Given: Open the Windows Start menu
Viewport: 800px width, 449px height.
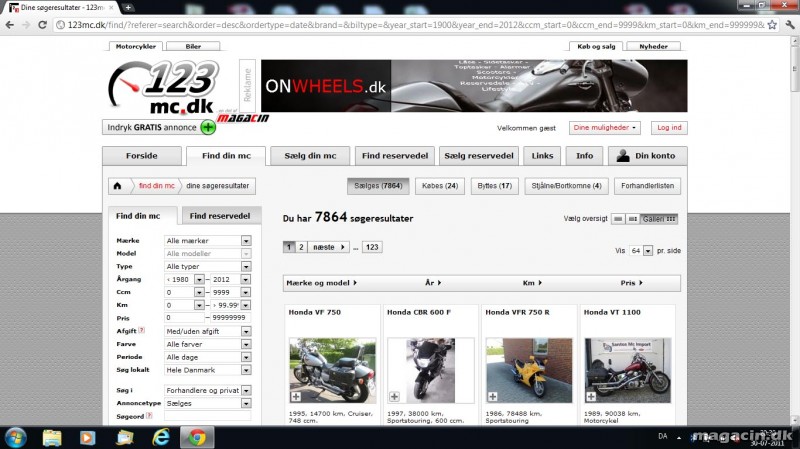Looking at the screenshot, I should [x=16, y=438].
